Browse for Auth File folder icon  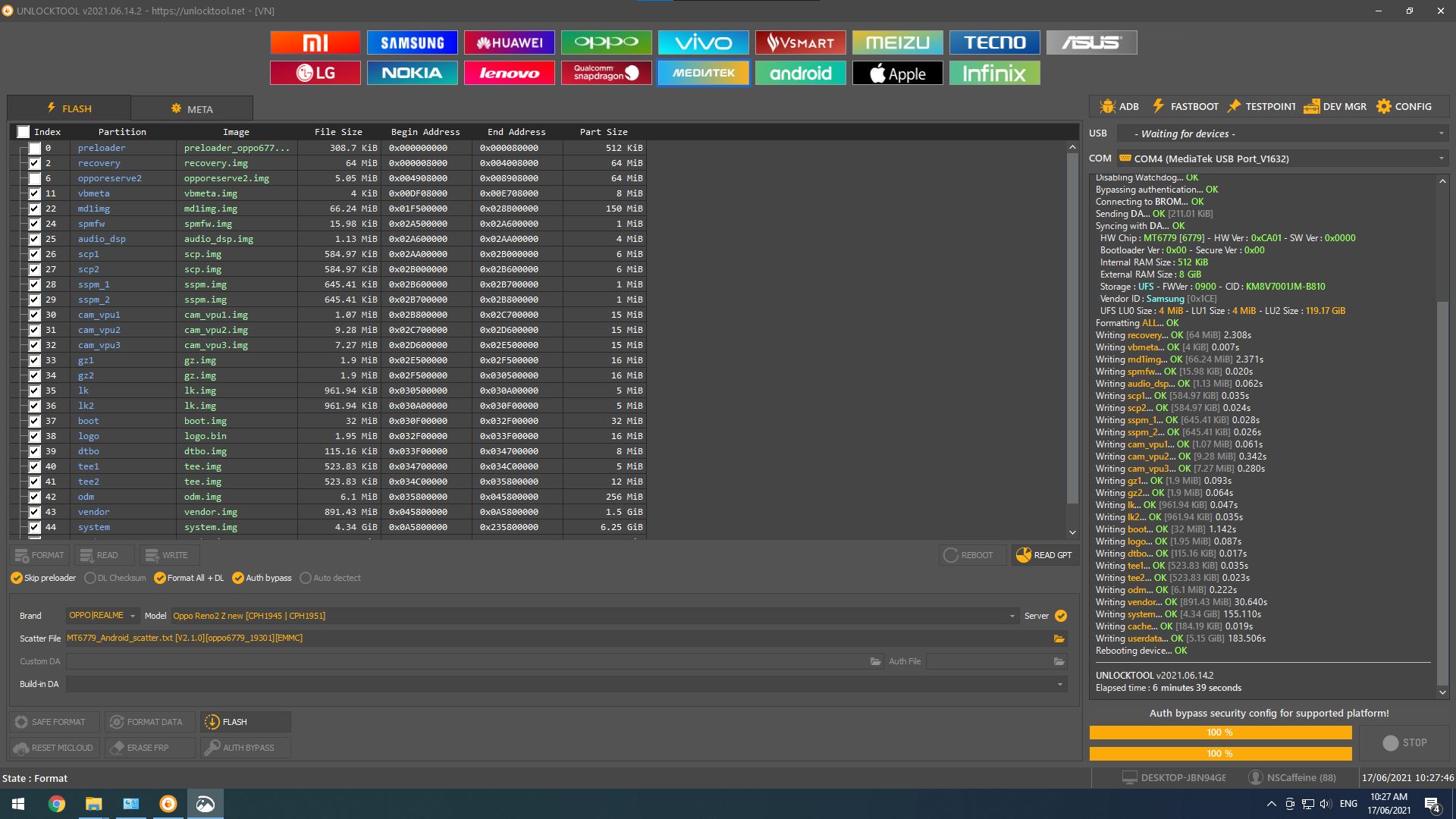click(1059, 661)
